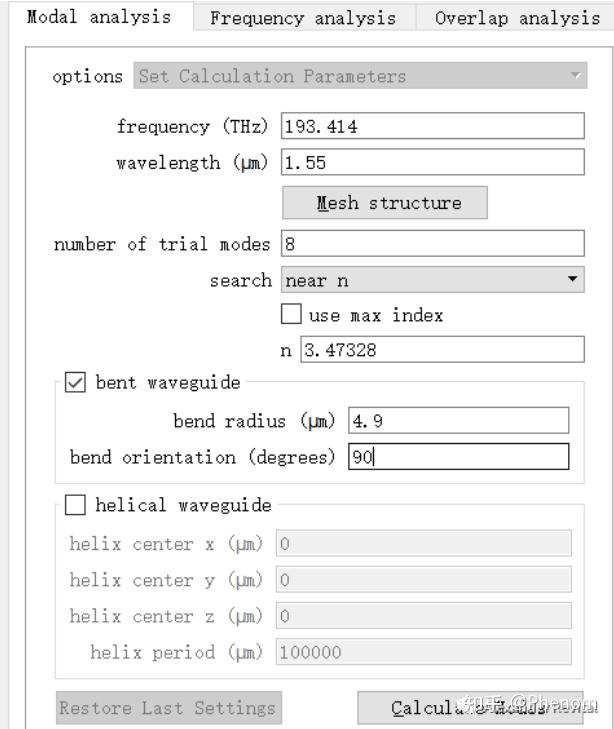This screenshot has height=729, width=614.
Task: Click the helix center x field
Action: 423,544
